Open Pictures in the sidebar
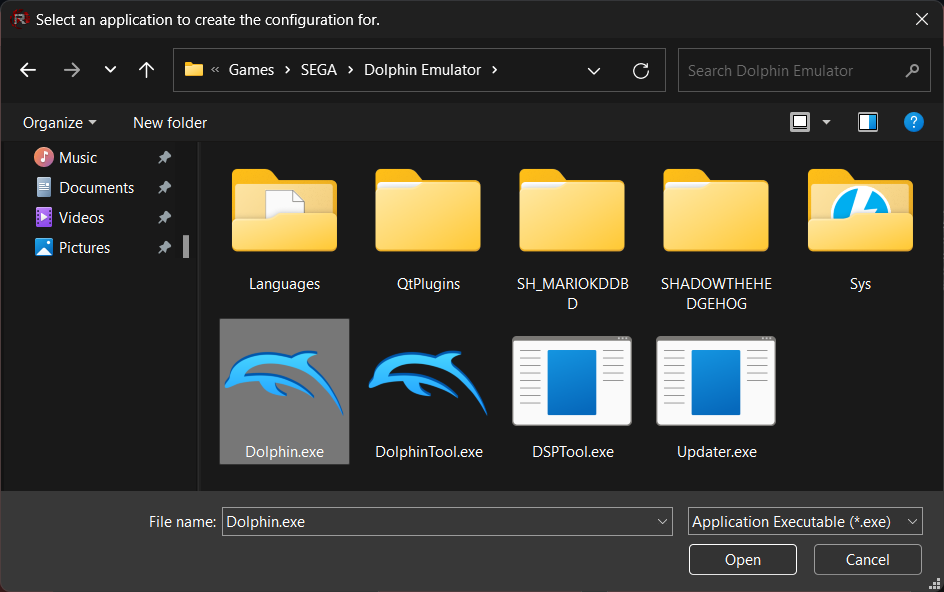Screen dimensions: 944x592 pyautogui.click(x=72, y=248)
